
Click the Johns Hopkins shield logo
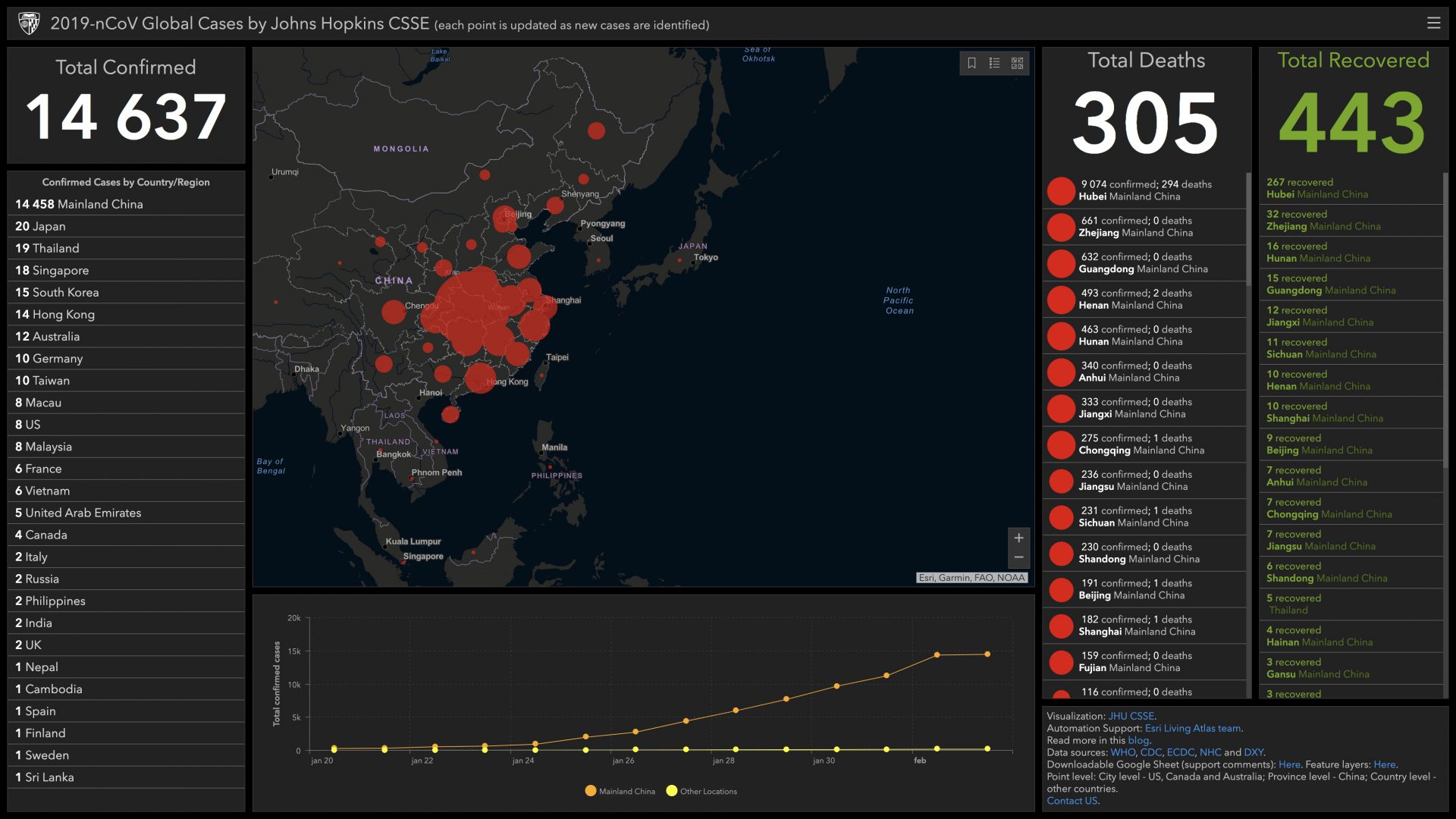[29, 24]
